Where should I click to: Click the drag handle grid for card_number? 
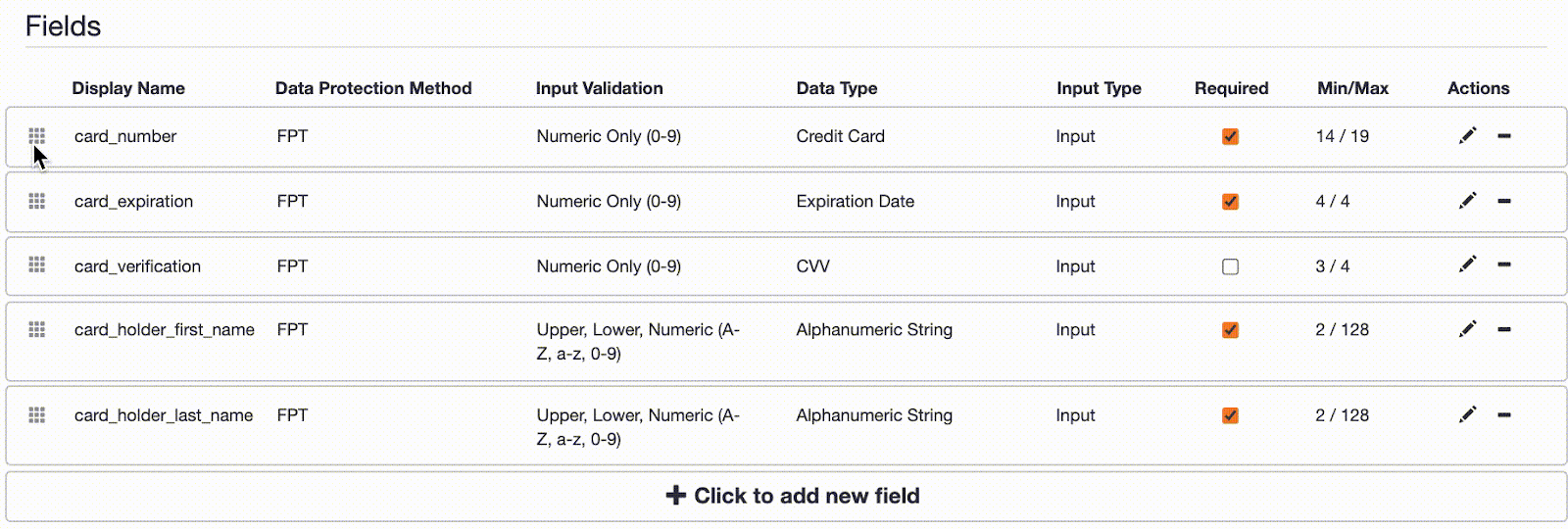click(37, 135)
